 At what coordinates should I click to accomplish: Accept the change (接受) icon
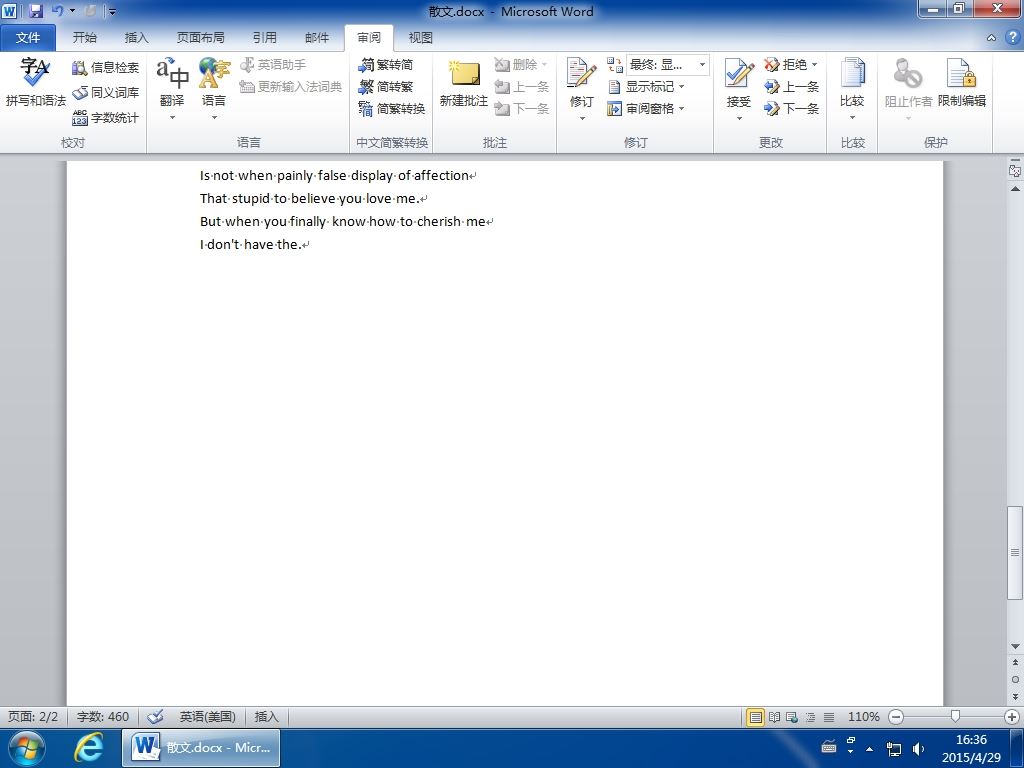click(739, 74)
